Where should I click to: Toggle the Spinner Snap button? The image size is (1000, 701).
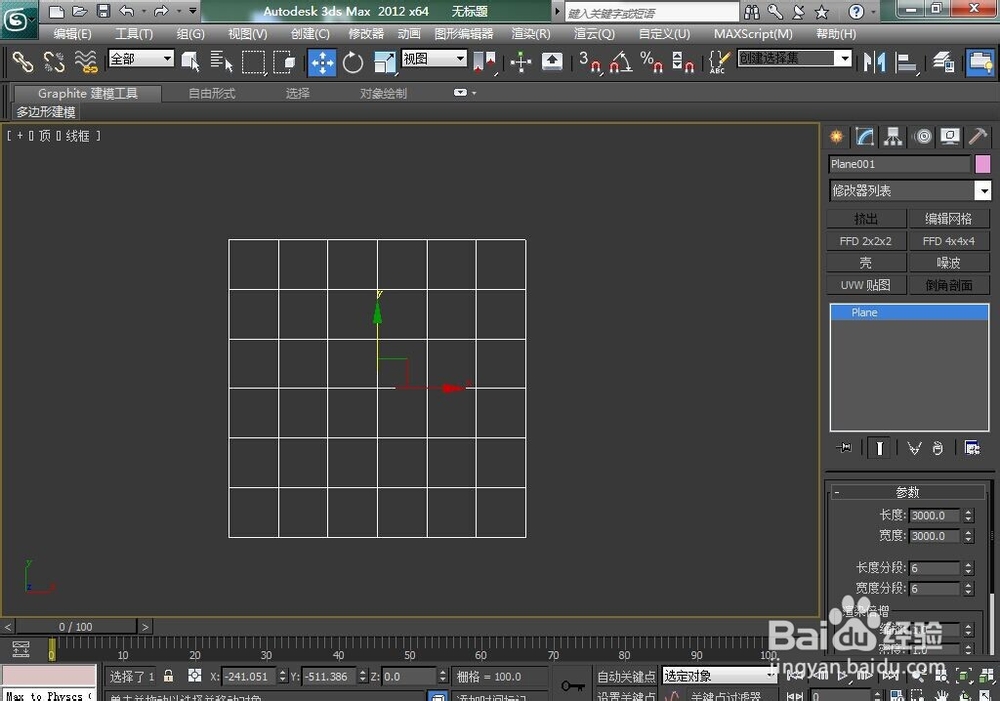point(682,62)
